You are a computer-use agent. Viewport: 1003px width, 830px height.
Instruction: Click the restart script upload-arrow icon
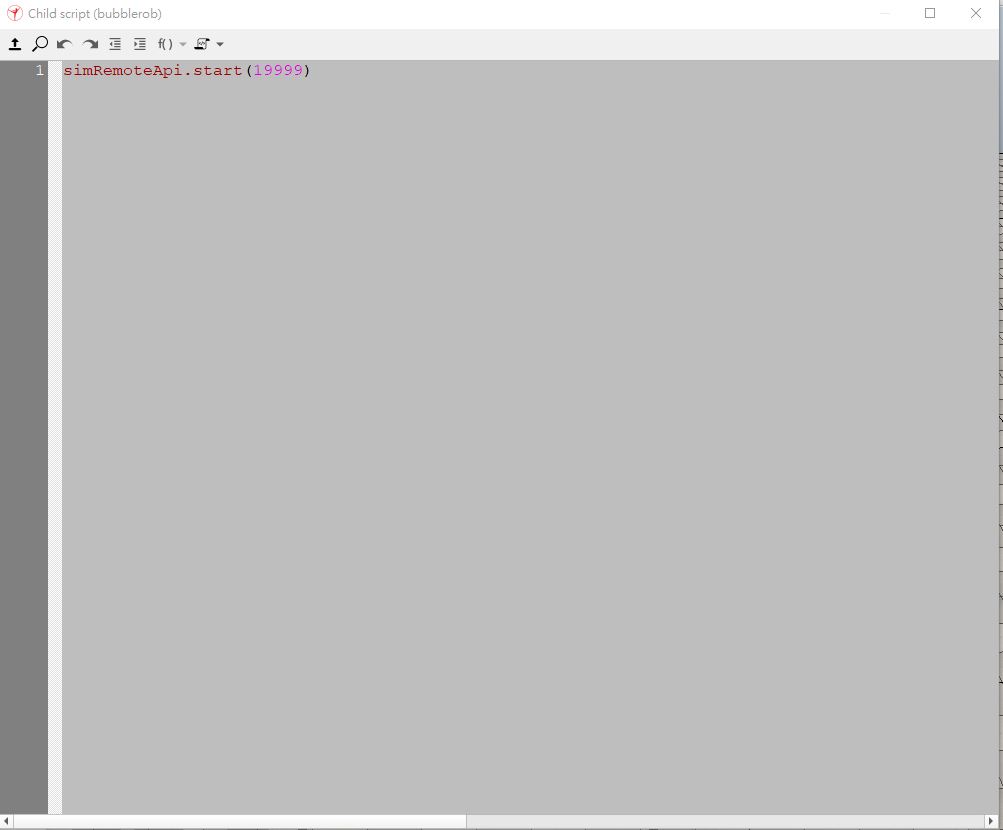pos(15,44)
